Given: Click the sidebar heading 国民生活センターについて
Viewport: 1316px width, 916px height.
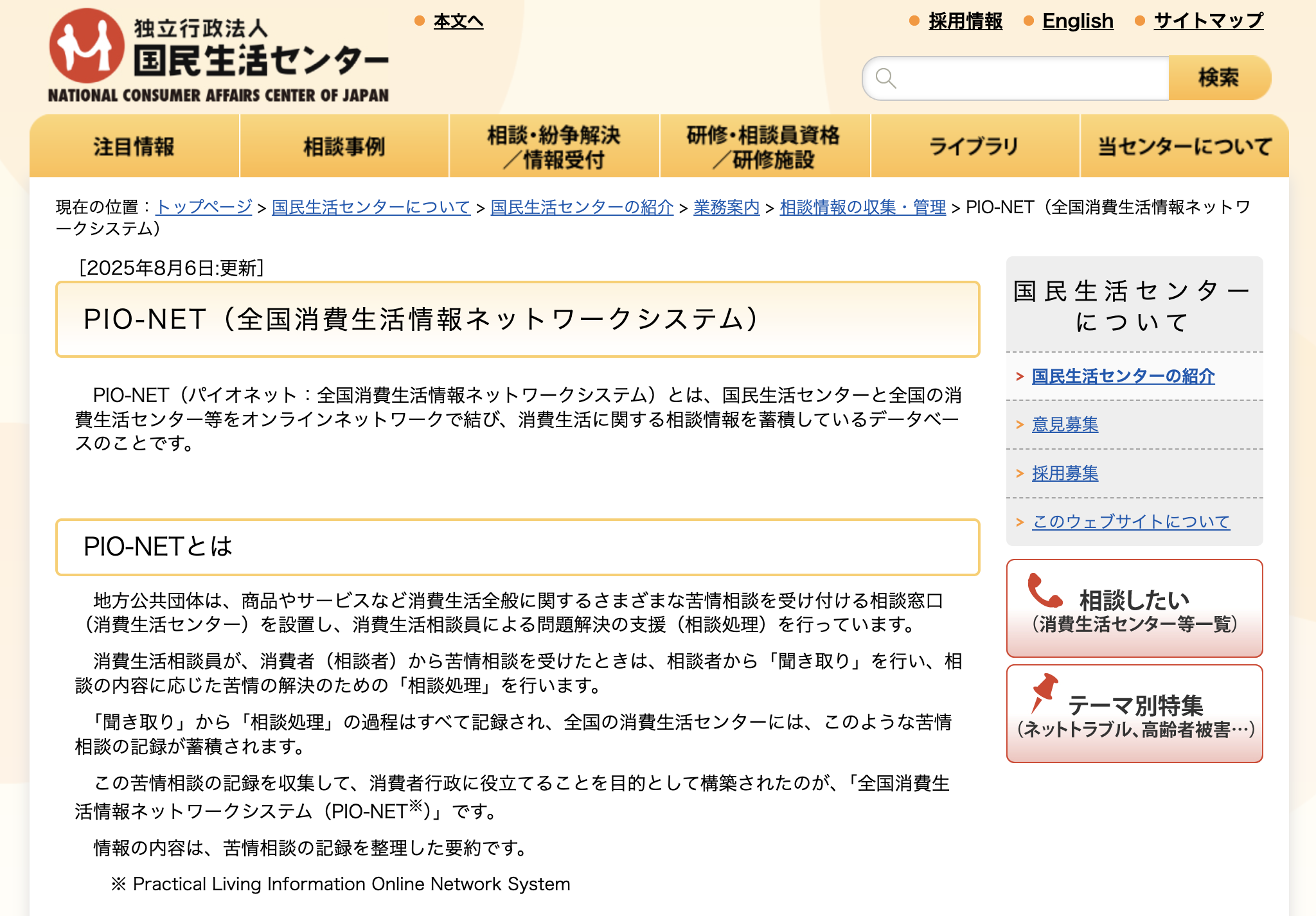Looking at the screenshot, I should coord(1134,306).
